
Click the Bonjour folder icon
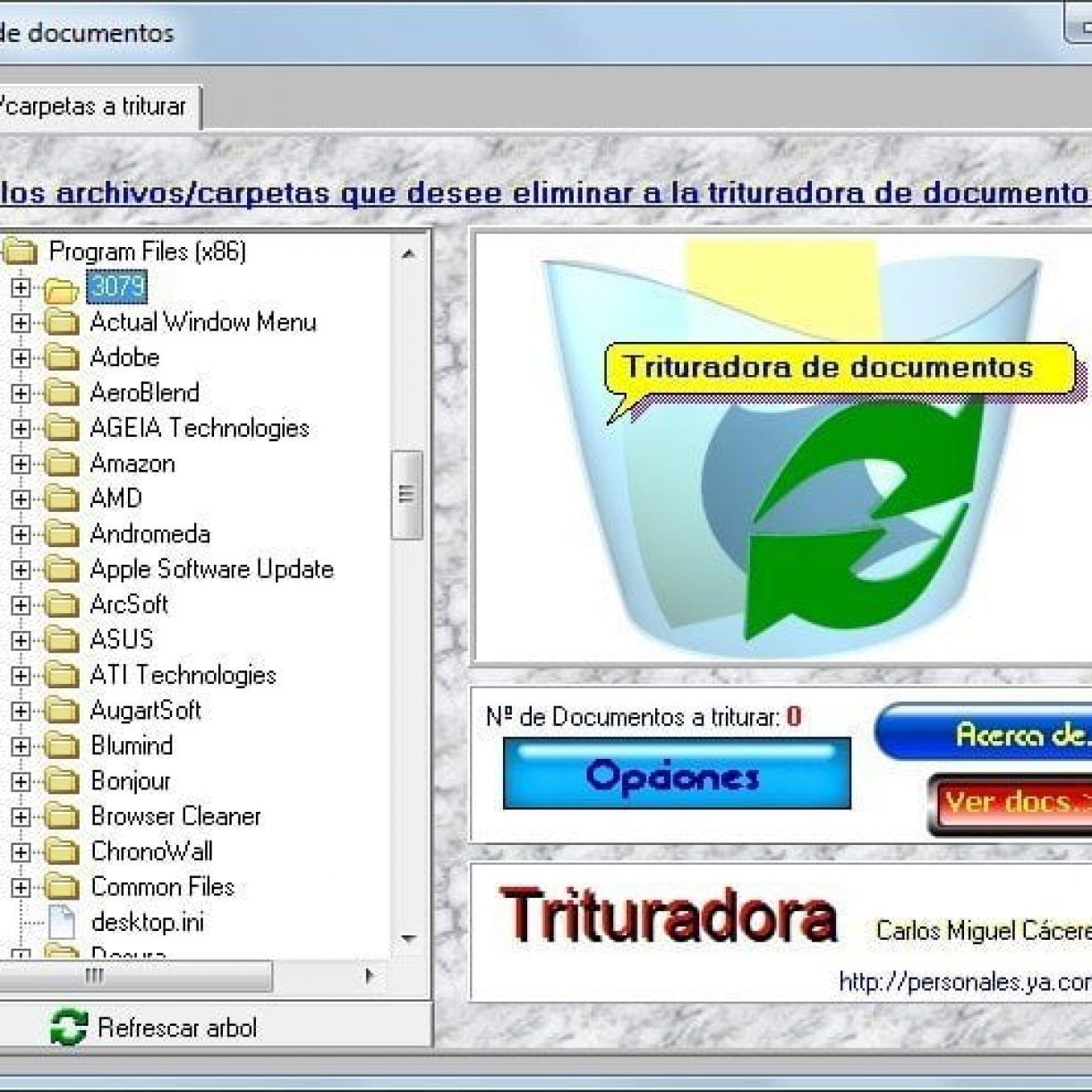pyautogui.click(x=61, y=781)
